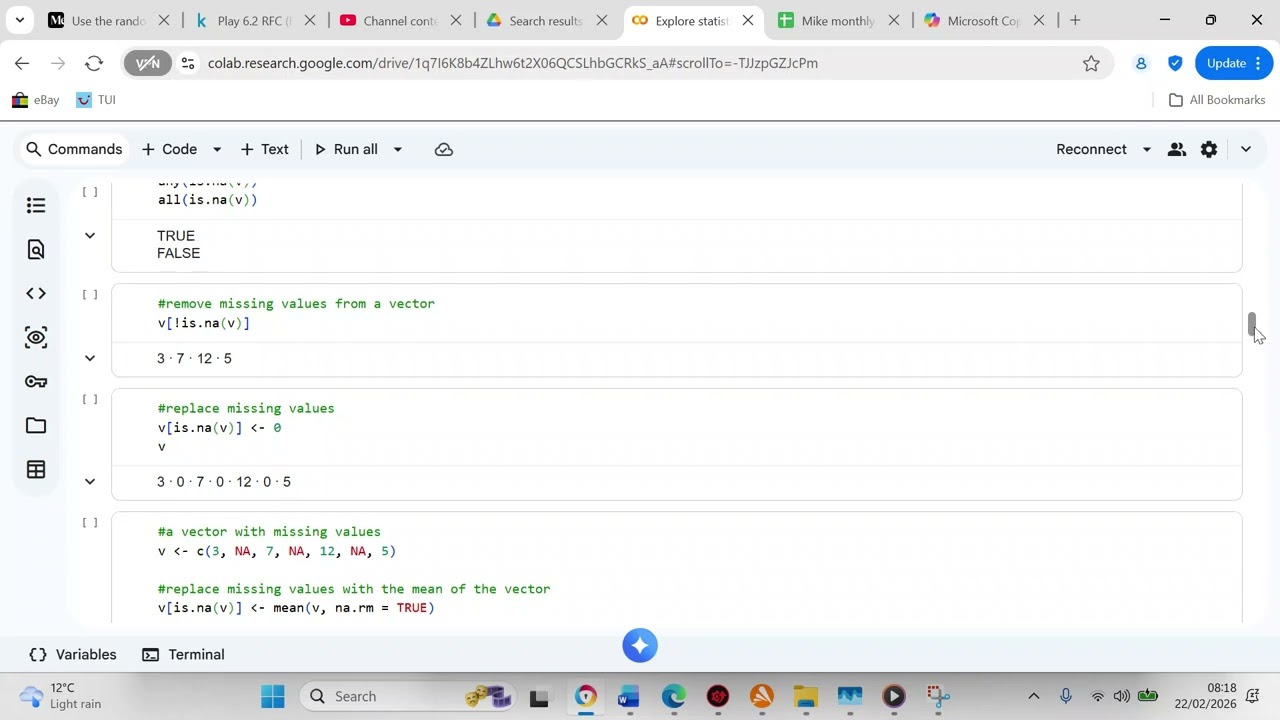Switch to the Mike monthly tab
This screenshot has height=720, width=1280.
click(x=838, y=20)
